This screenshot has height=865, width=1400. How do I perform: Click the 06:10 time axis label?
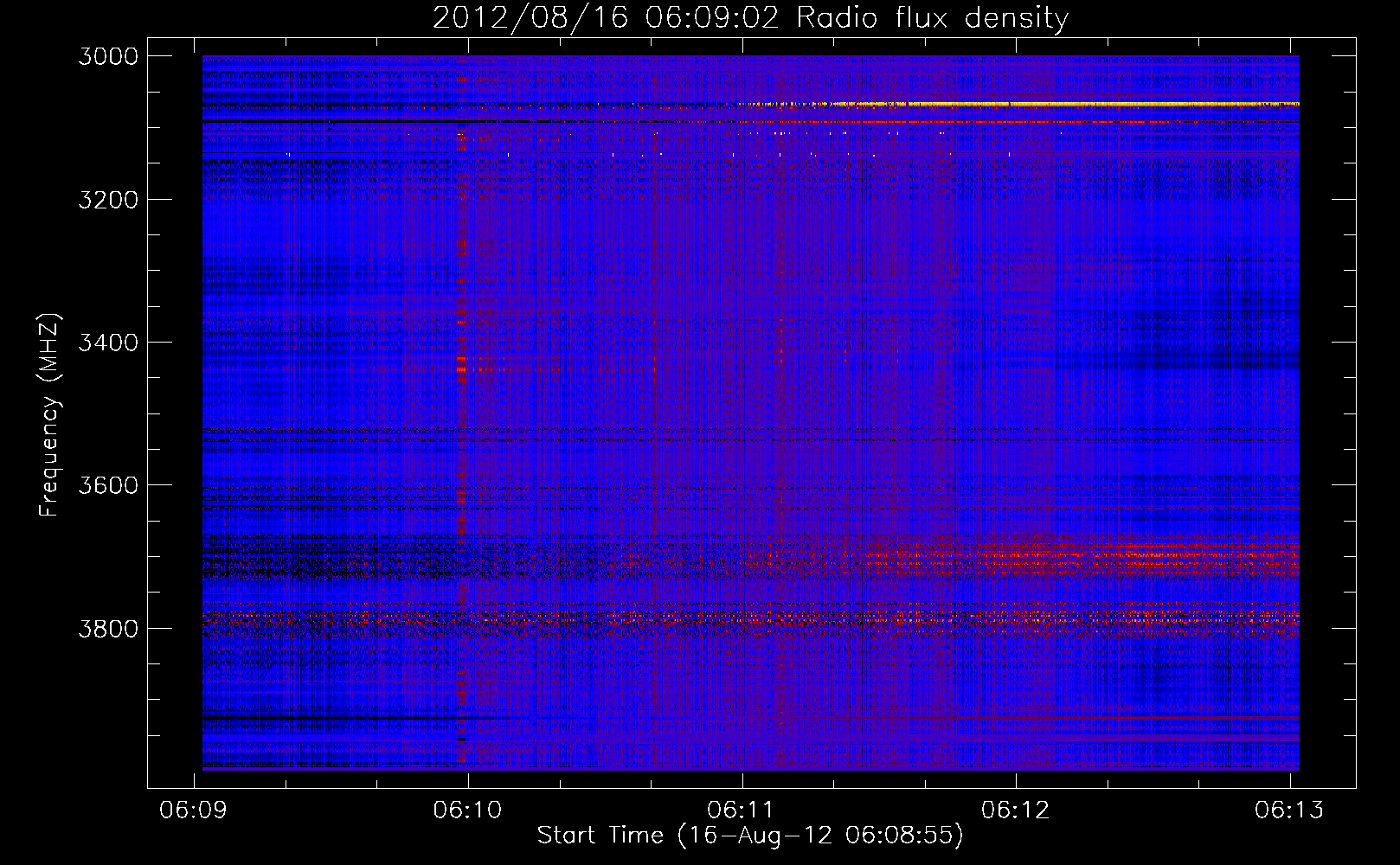click(467, 810)
